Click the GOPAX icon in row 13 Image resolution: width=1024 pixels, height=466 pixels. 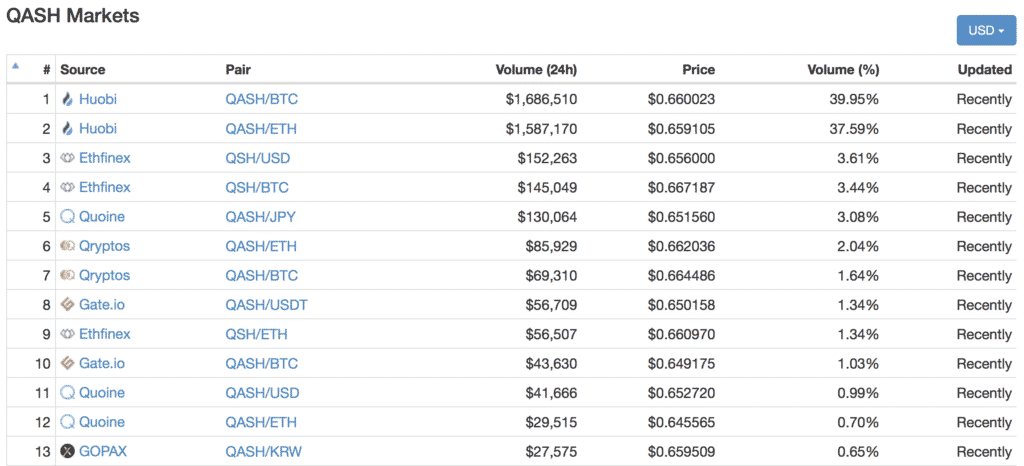click(67, 452)
